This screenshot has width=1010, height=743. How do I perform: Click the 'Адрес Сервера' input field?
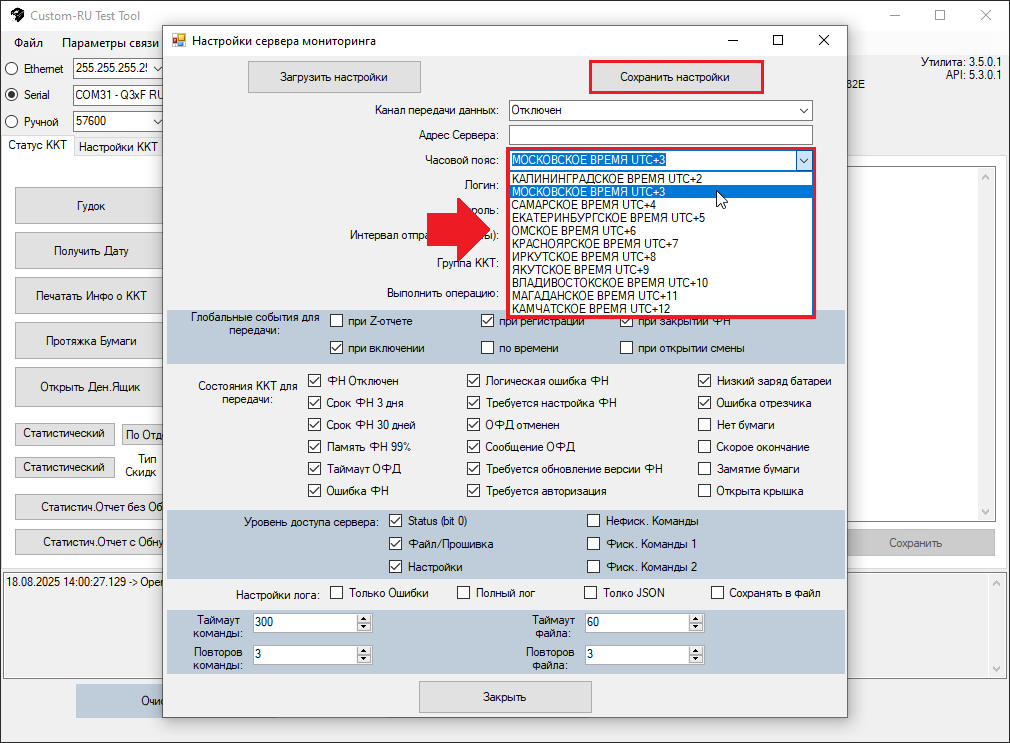[x=660, y=135]
